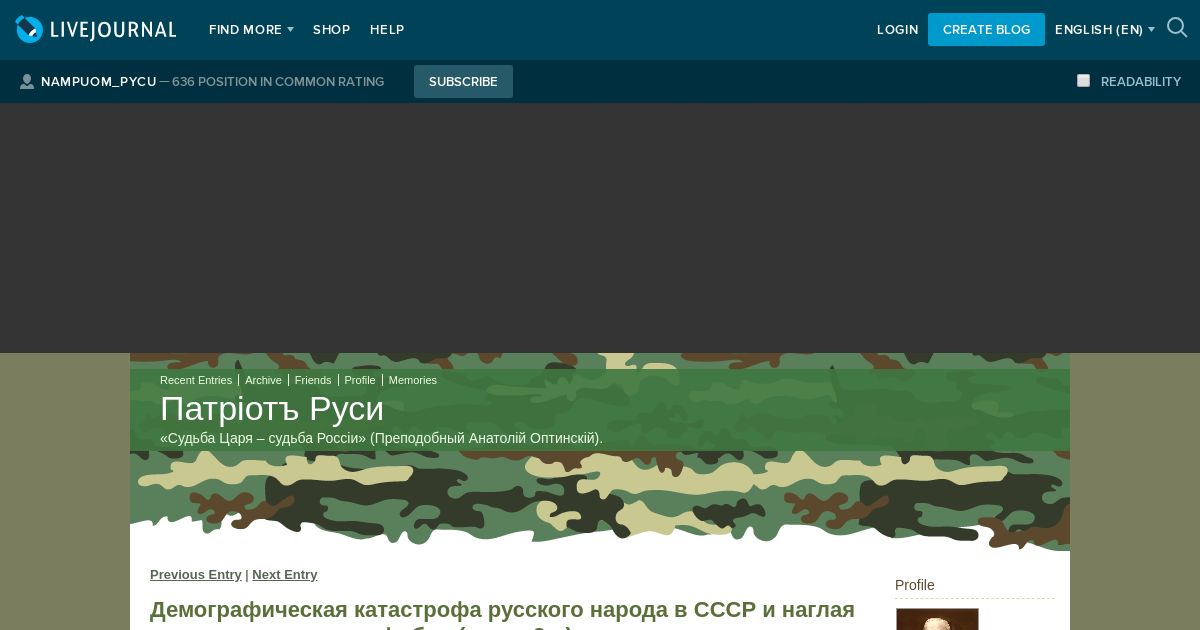Click the Патріотъ Руси blog title
Image resolution: width=1200 pixels, height=630 pixels.
pos(272,409)
